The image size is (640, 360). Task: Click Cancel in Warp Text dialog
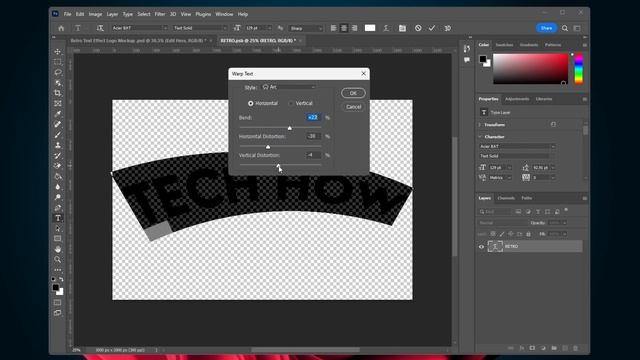tap(353, 107)
